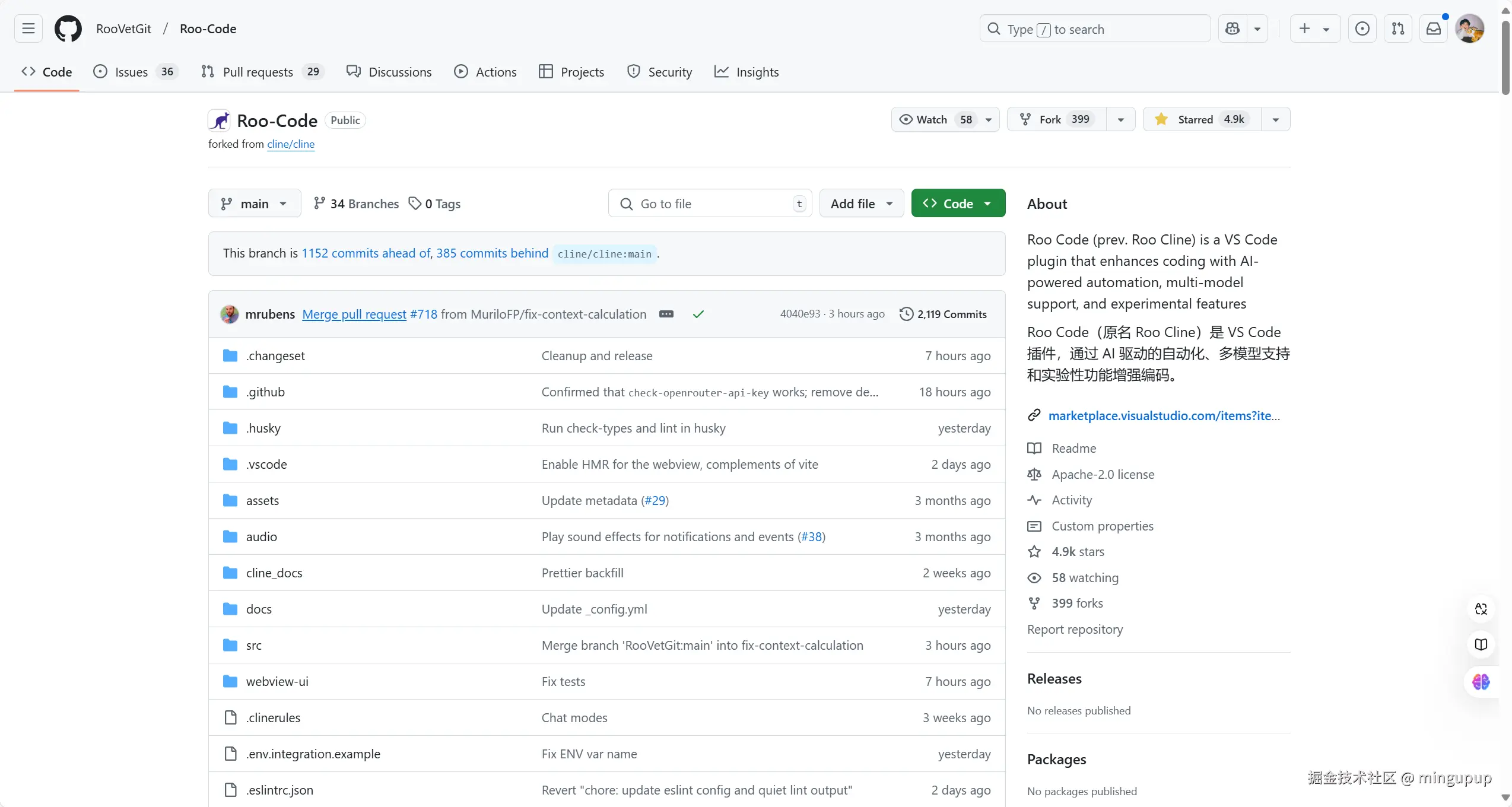Open the hamburger navigation menu

[28, 28]
